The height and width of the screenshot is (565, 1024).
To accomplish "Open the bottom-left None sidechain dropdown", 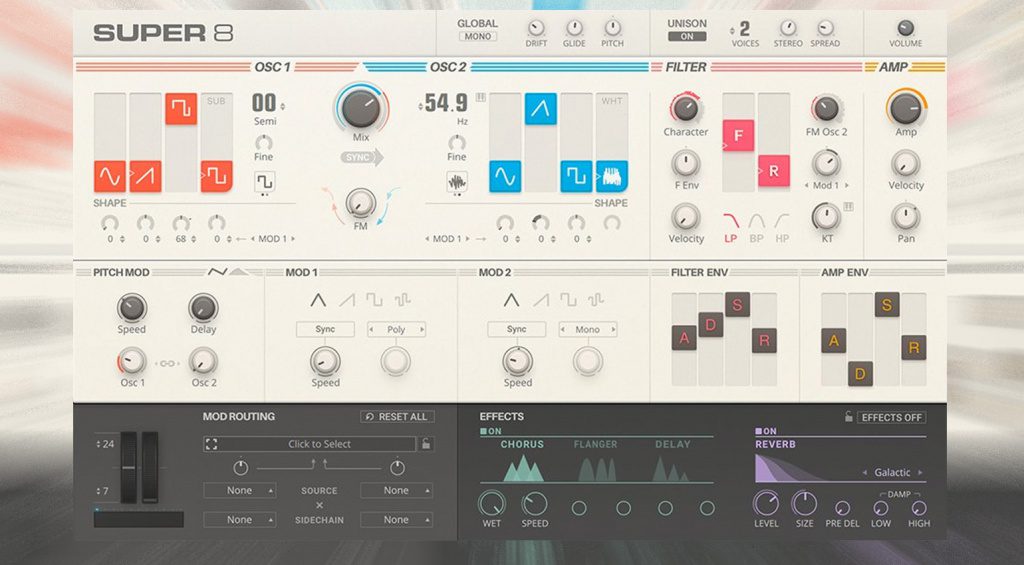I will [240, 520].
